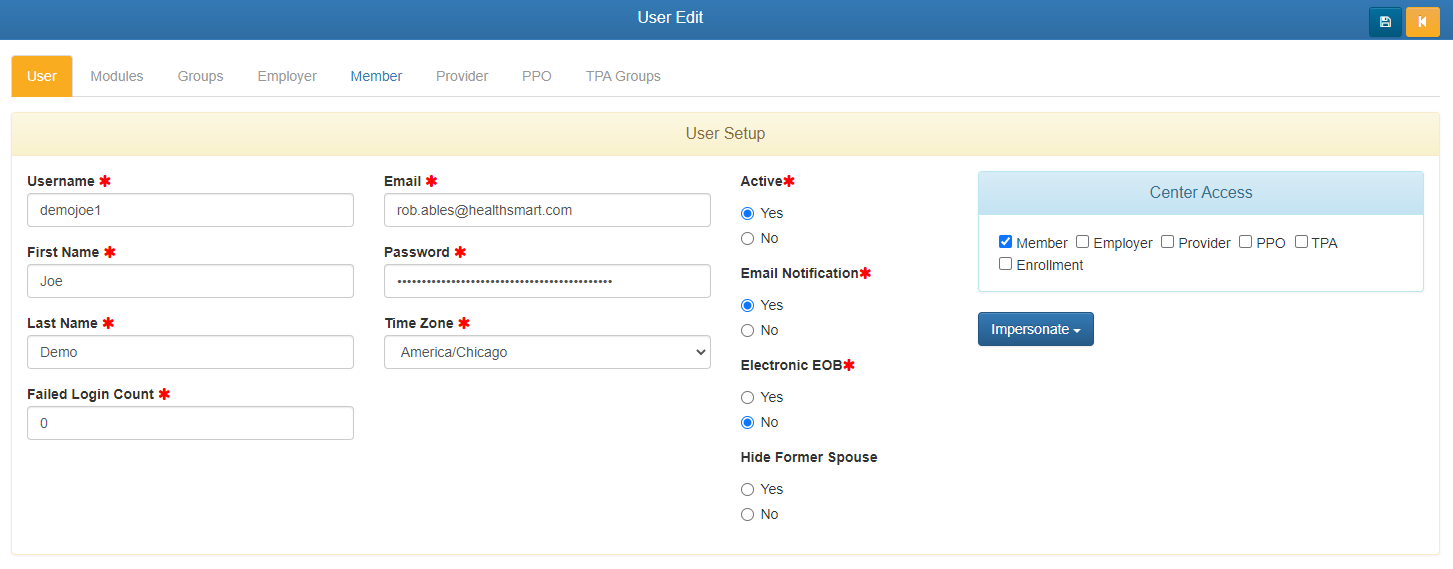Click the save icon button
Image resolution: width=1453 pixels, height=569 pixels.
point(1385,22)
